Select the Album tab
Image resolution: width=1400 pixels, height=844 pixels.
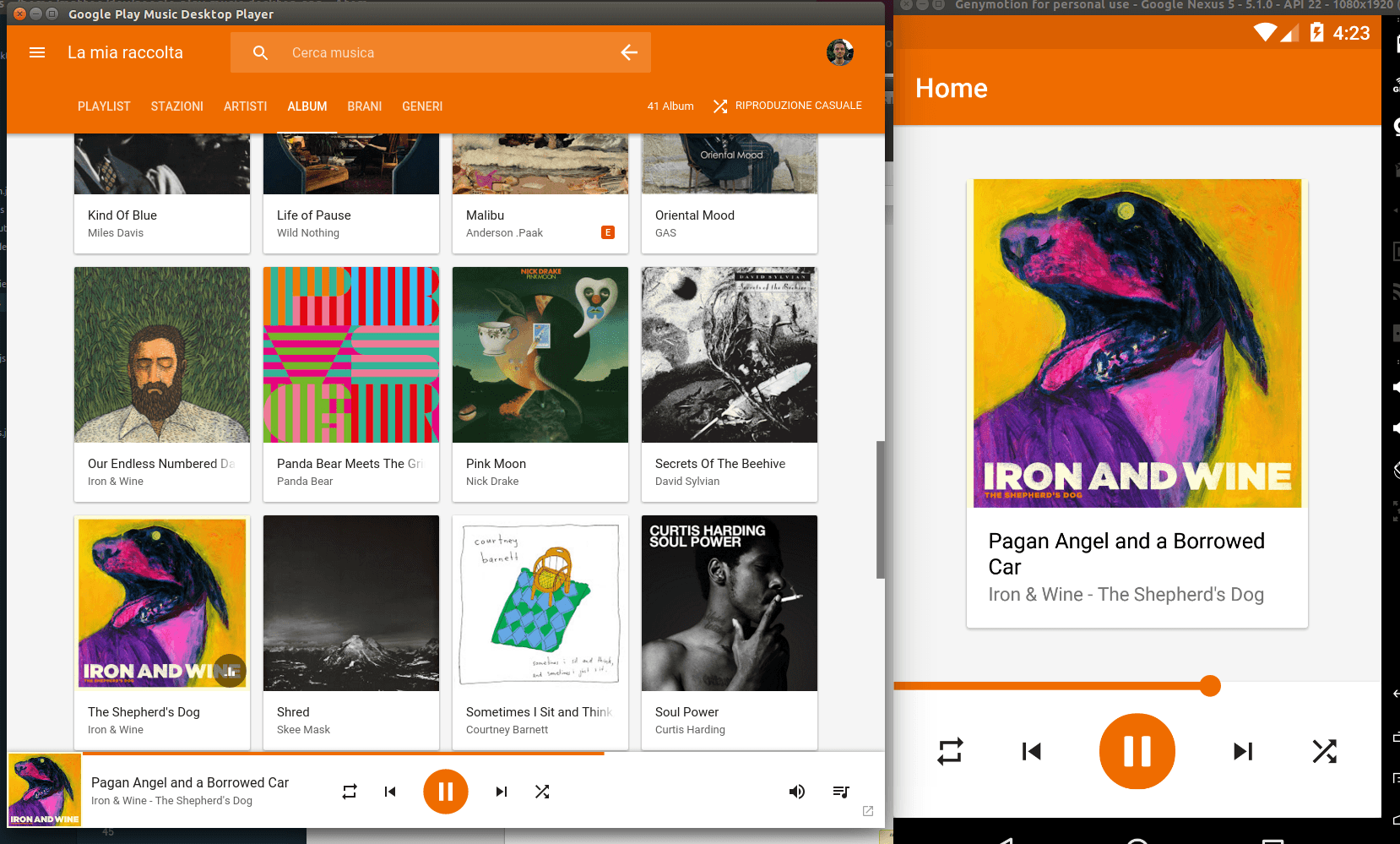pyautogui.click(x=307, y=106)
